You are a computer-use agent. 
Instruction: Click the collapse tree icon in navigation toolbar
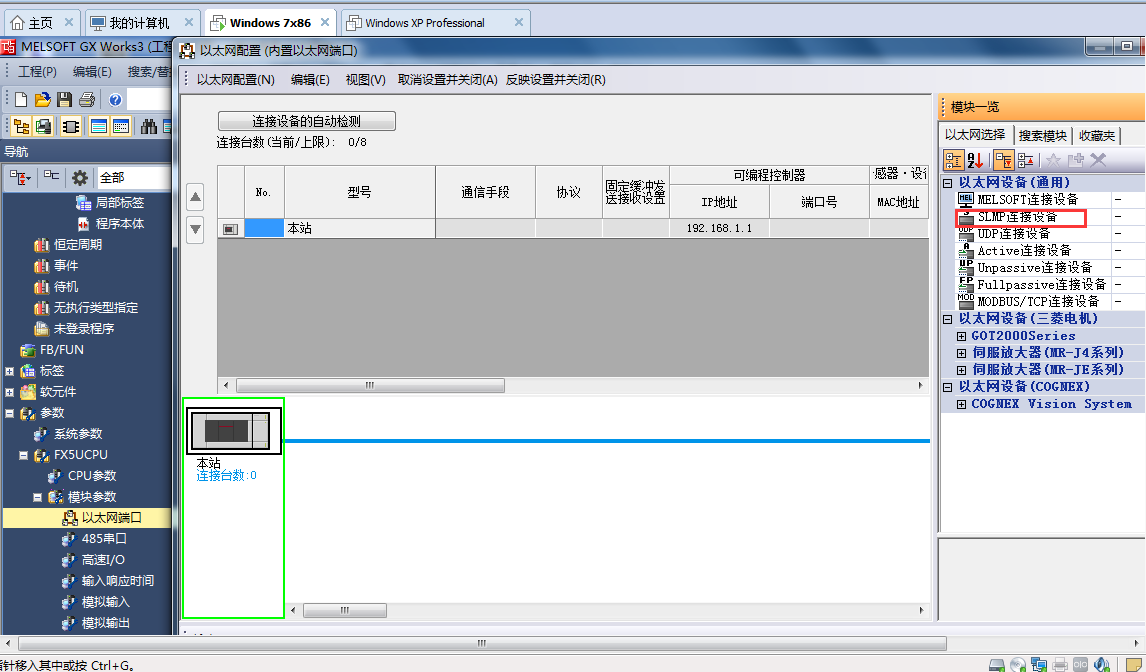point(51,176)
